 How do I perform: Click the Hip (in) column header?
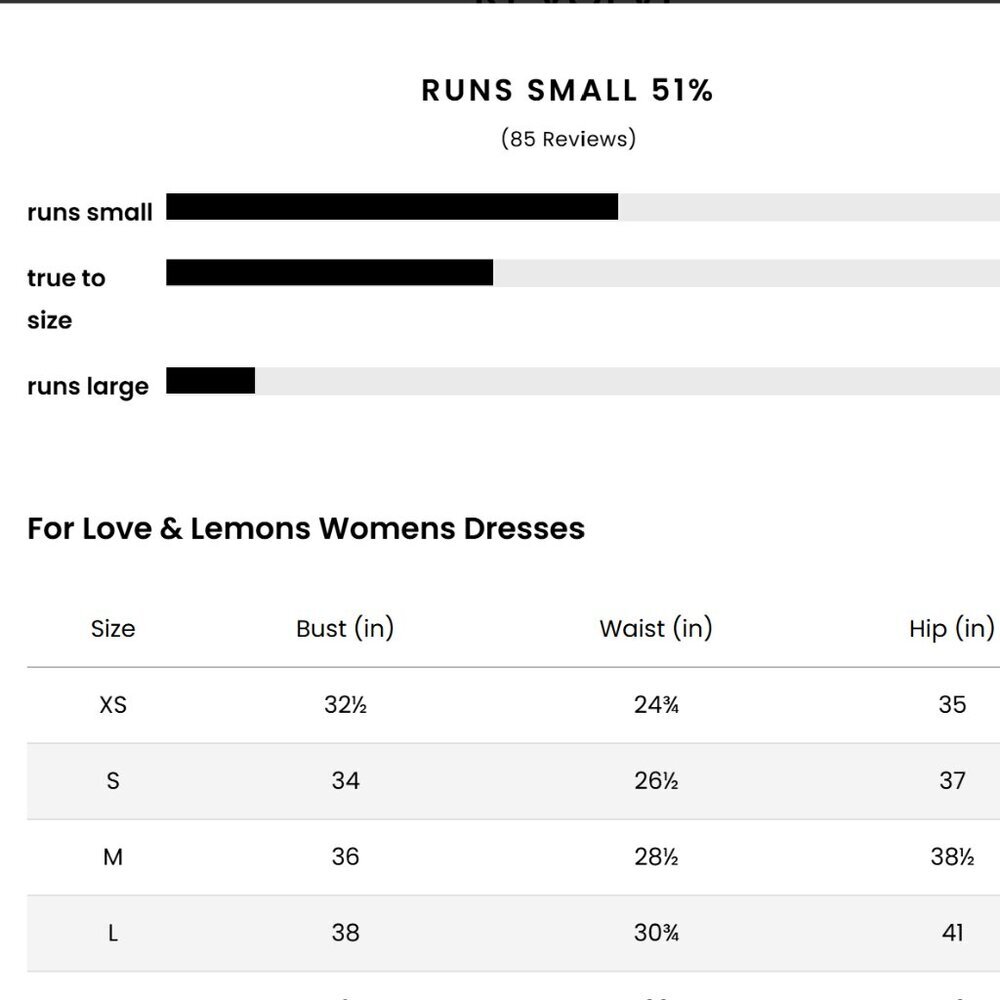click(952, 628)
